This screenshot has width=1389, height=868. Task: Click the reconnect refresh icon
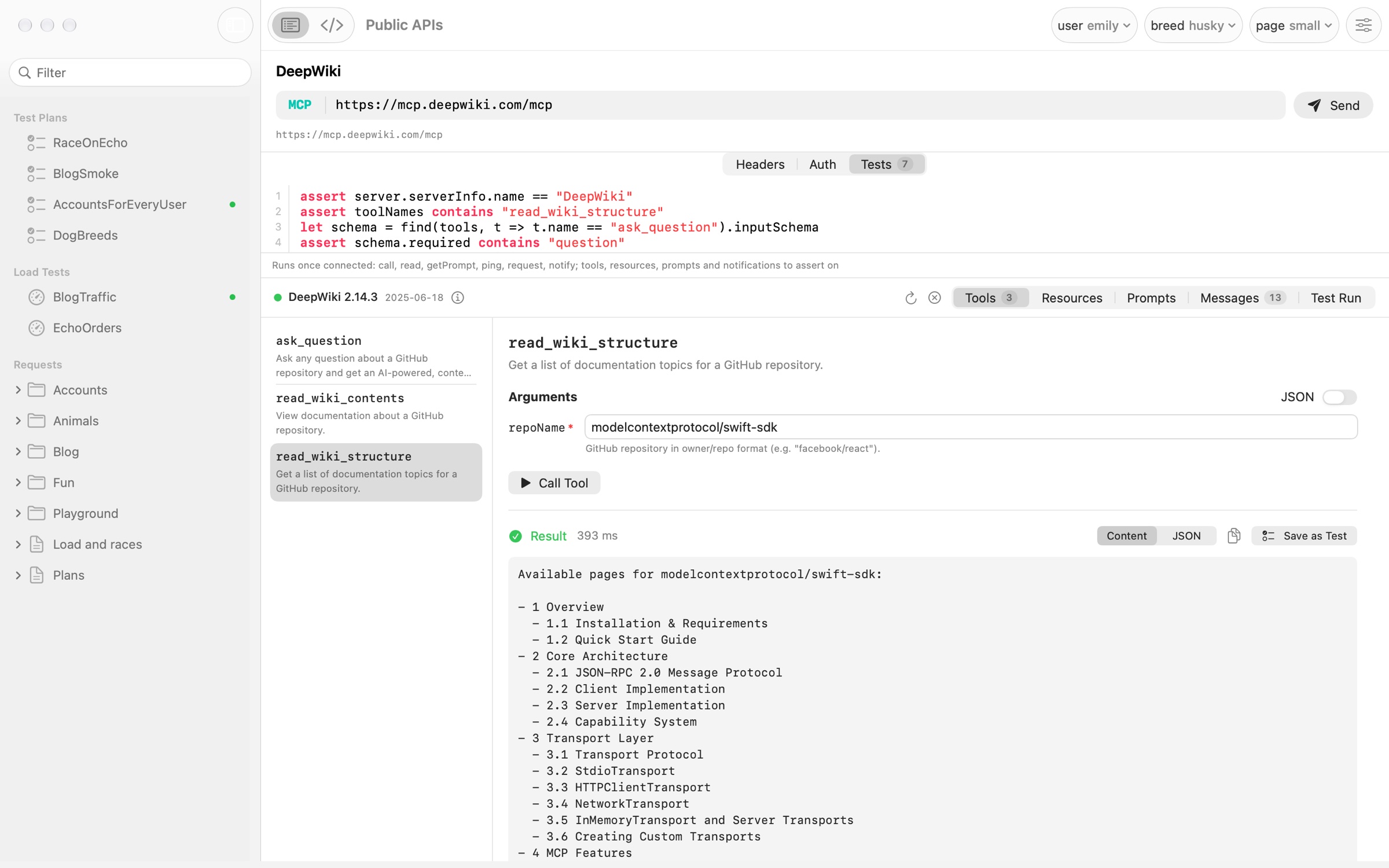pyautogui.click(x=911, y=297)
